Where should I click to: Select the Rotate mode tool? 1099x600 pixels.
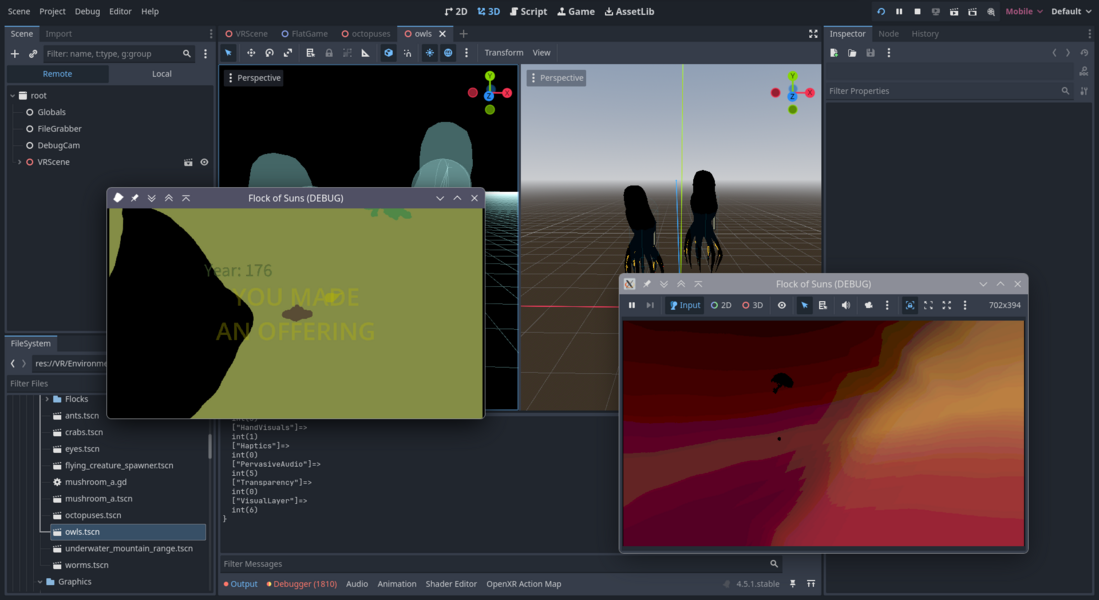tap(268, 52)
